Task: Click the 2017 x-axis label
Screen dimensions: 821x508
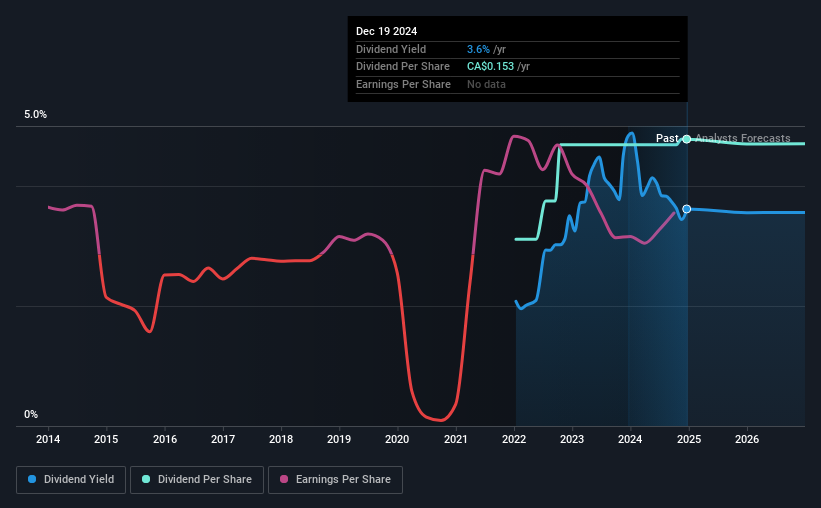Action: tap(223, 439)
